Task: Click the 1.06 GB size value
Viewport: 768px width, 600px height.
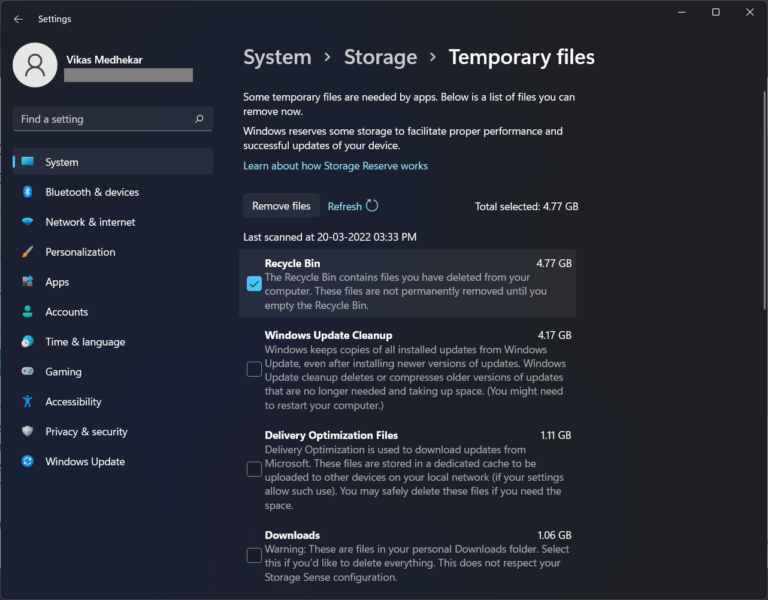Action: [554, 535]
